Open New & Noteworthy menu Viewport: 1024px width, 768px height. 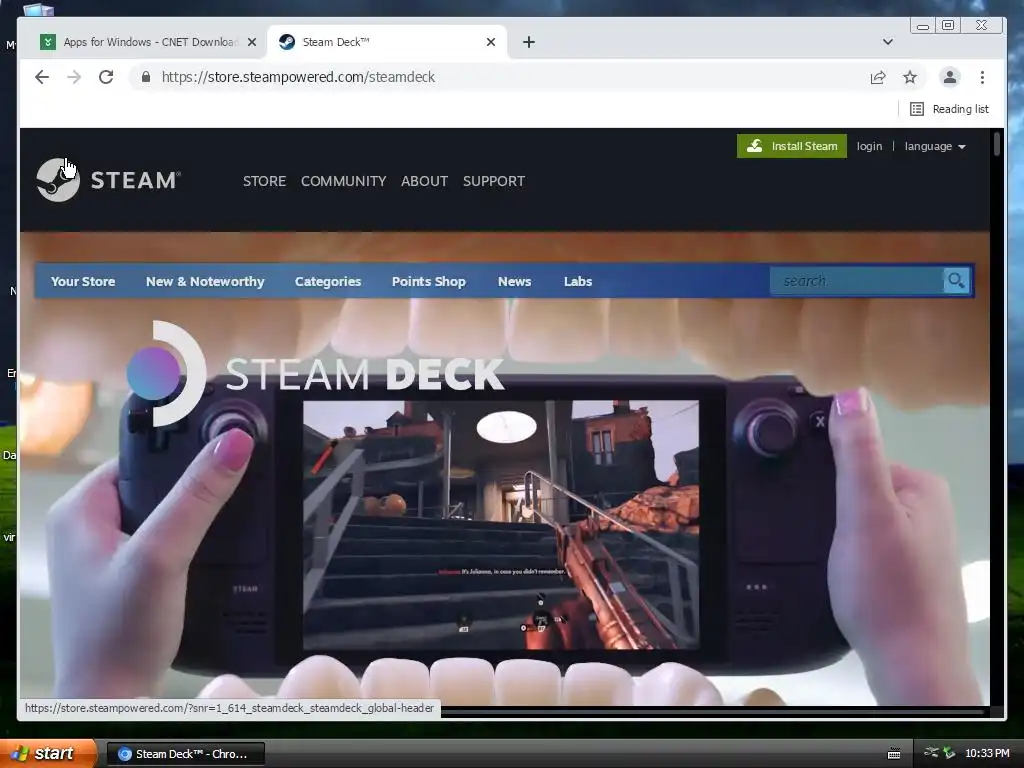[x=205, y=281]
